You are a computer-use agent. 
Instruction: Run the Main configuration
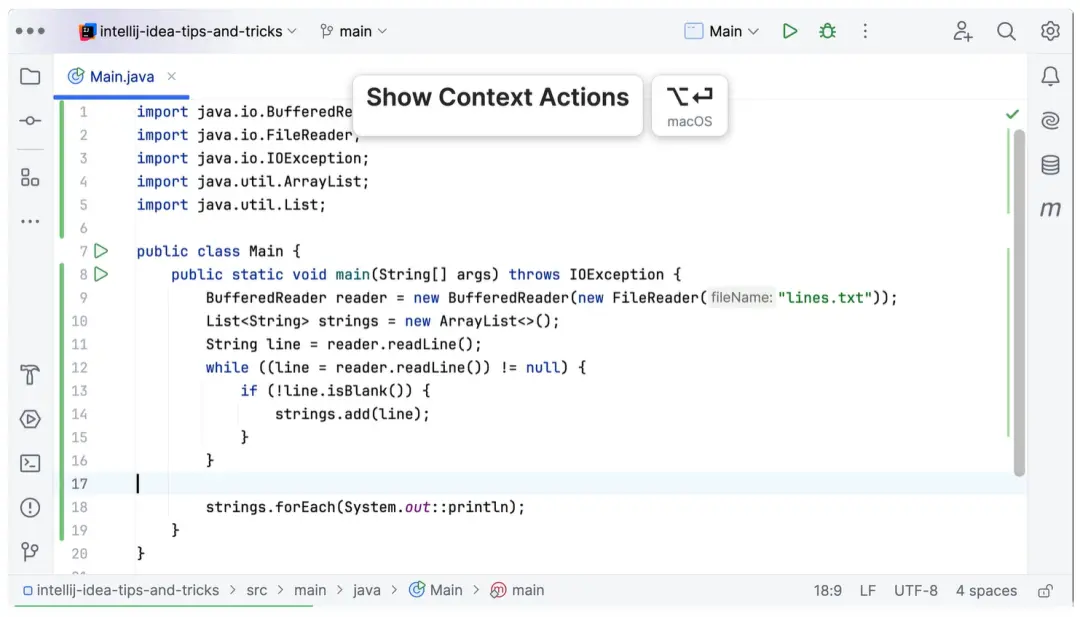coord(789,31)
